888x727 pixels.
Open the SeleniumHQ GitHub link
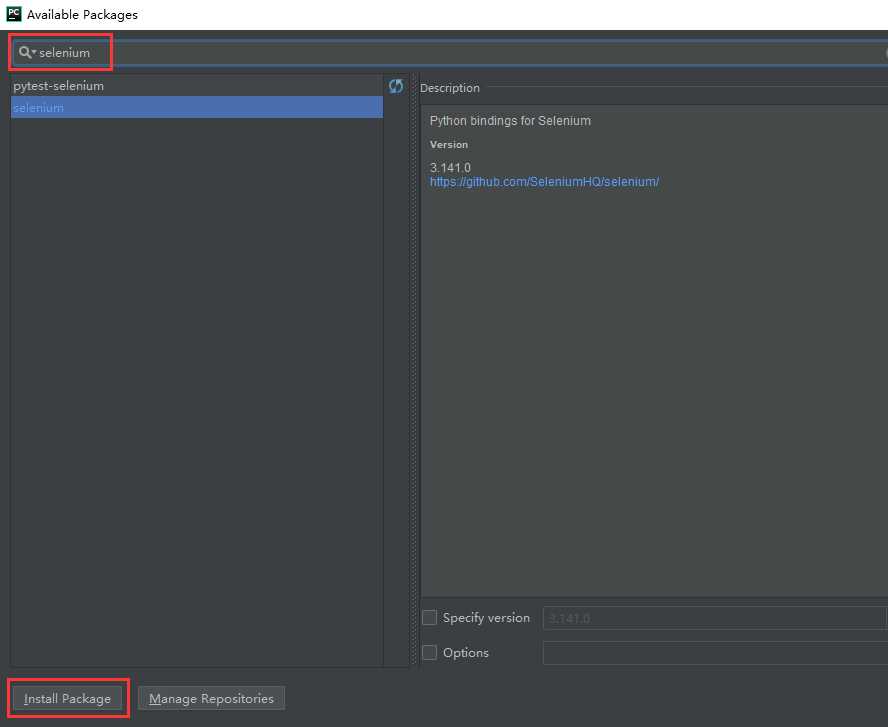[x=544, y=182]
